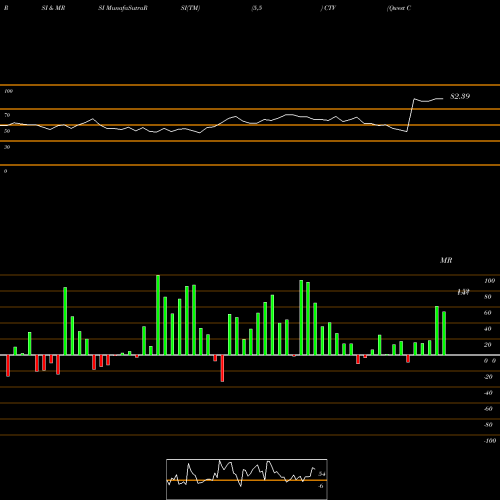The width and height of the screenshot is (500, 500).
Task: Click the MR axis label '-40'
Action: coord(488,393)
